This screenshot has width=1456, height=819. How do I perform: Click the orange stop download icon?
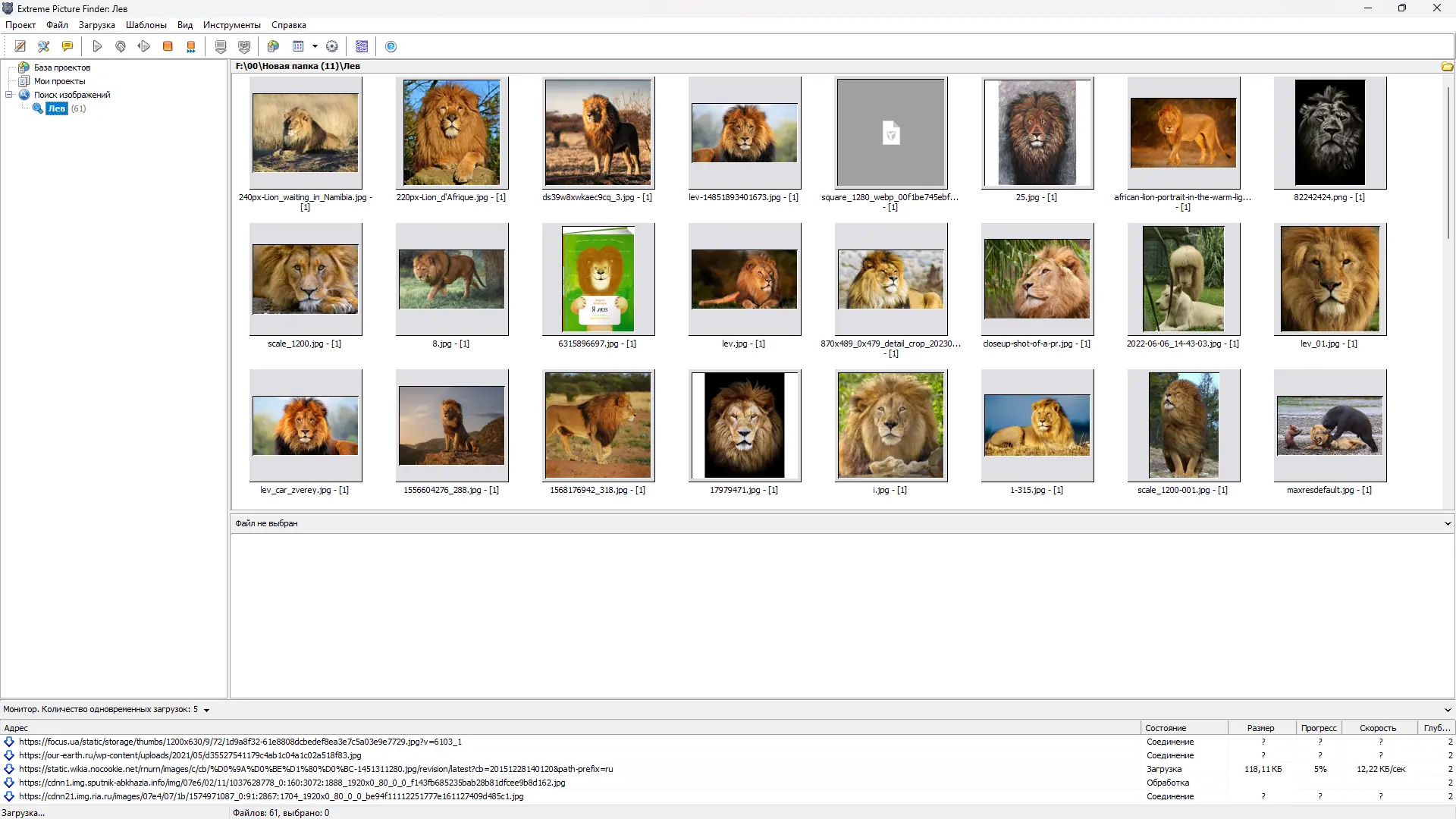pyautogui.click(x=168, y=46)
